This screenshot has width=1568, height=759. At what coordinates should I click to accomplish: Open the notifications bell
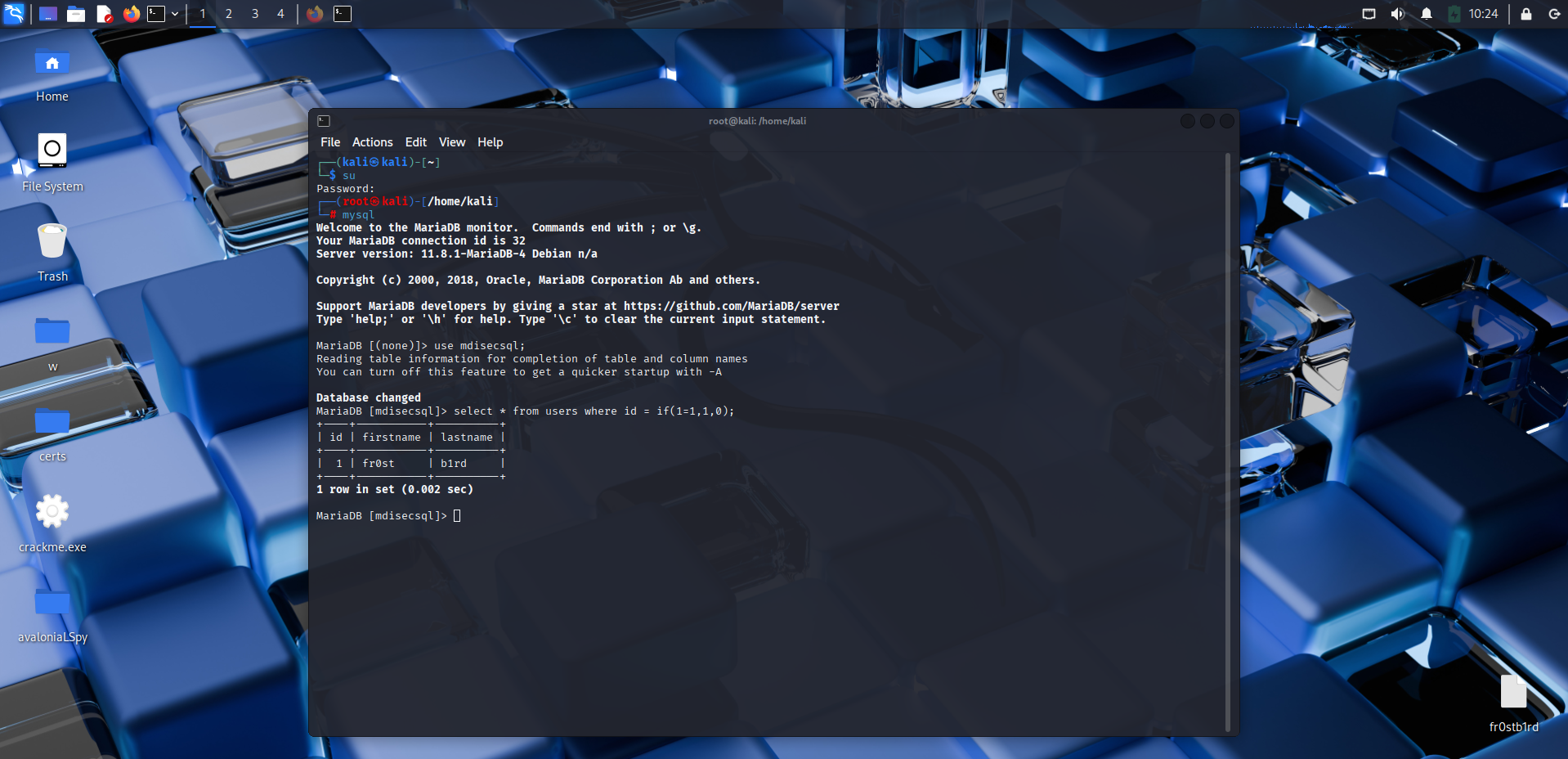pos(1427,14)
